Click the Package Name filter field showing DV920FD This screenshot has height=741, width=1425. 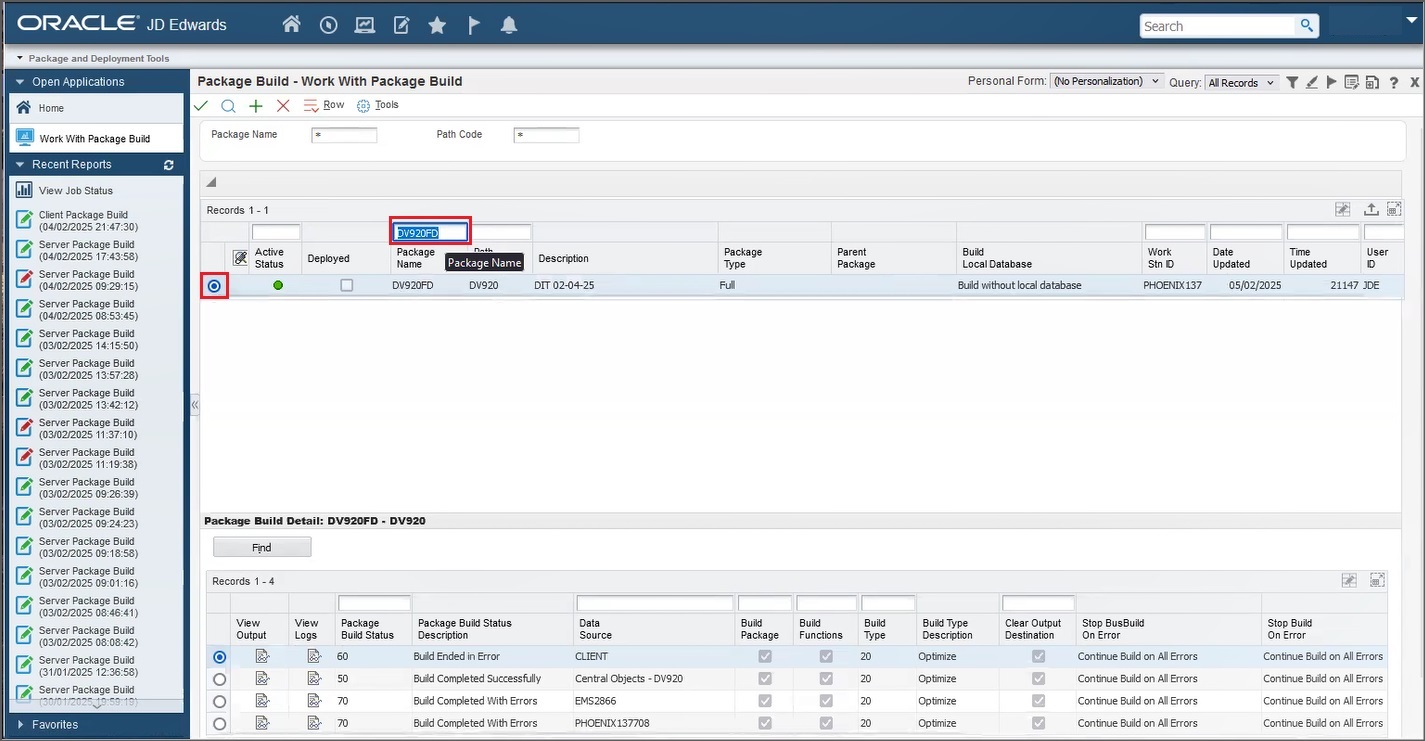[429, 231]
